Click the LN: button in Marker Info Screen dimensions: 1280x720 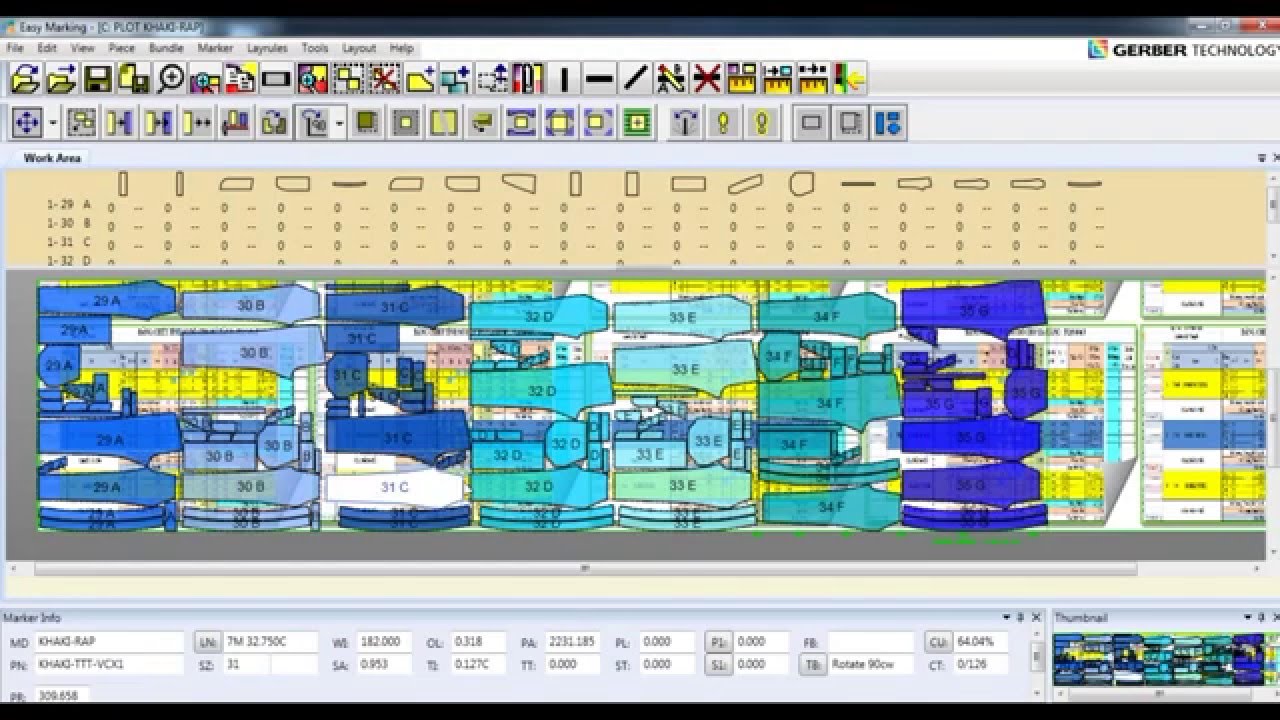tap(208, 642)
